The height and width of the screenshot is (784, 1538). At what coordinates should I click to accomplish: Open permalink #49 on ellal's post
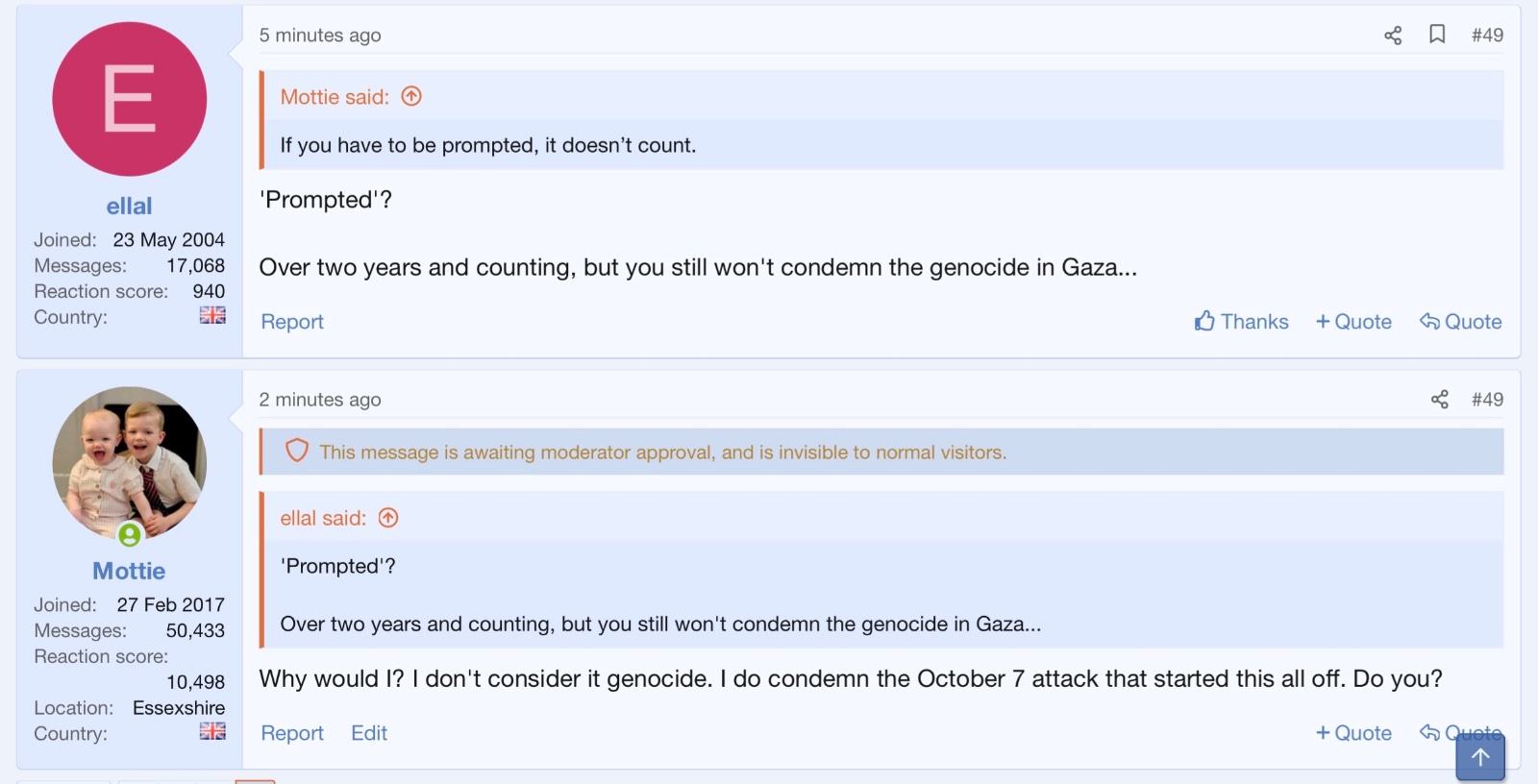(x=1487, y=36)
